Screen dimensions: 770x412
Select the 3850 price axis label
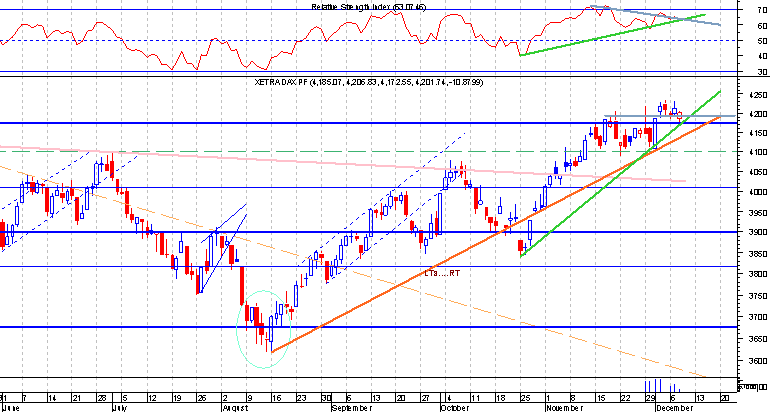click(x=759, y=254)
